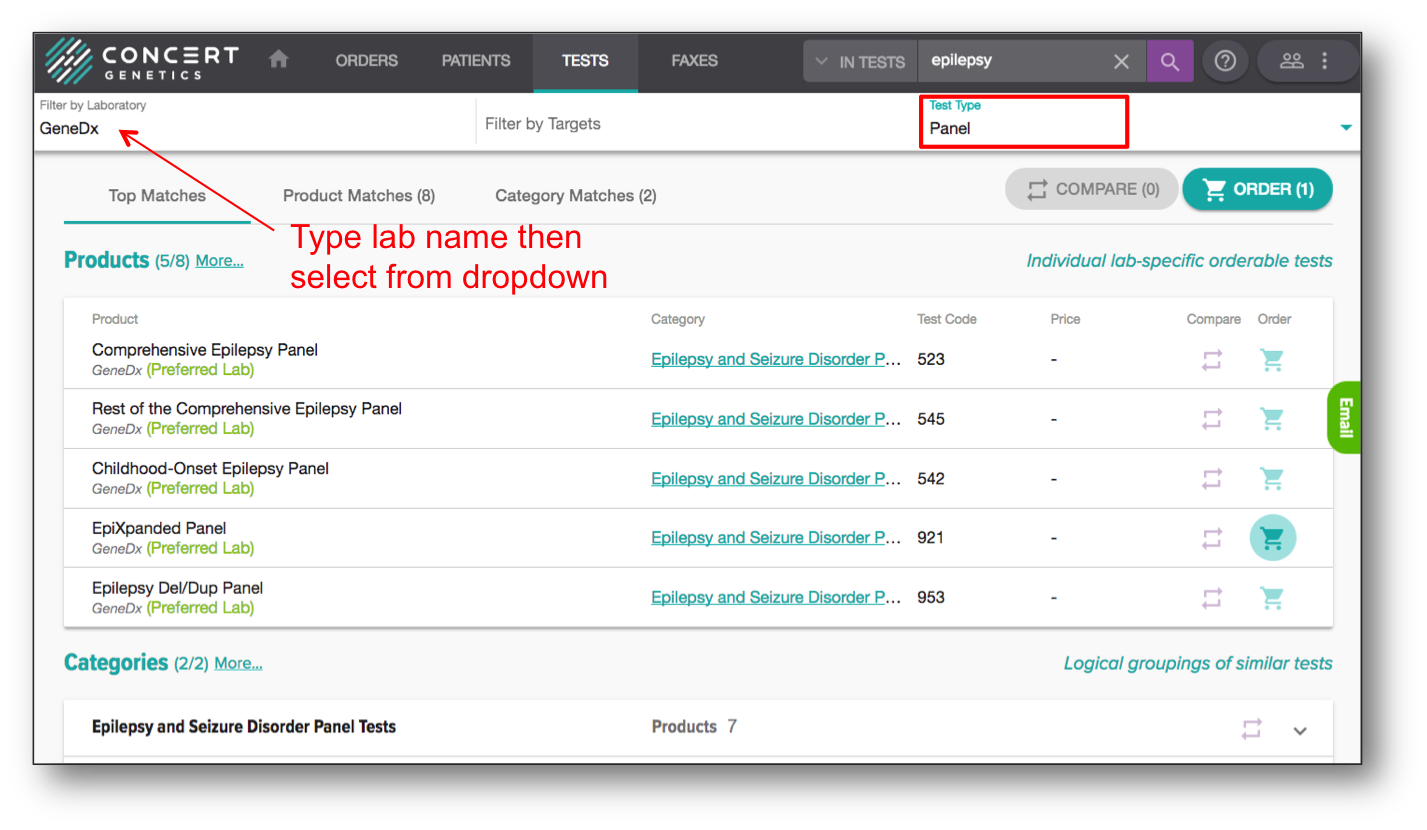
Task: Toggle compare for Childhood-Onset Epilepsy Panel
Action: pos(1212,479)
